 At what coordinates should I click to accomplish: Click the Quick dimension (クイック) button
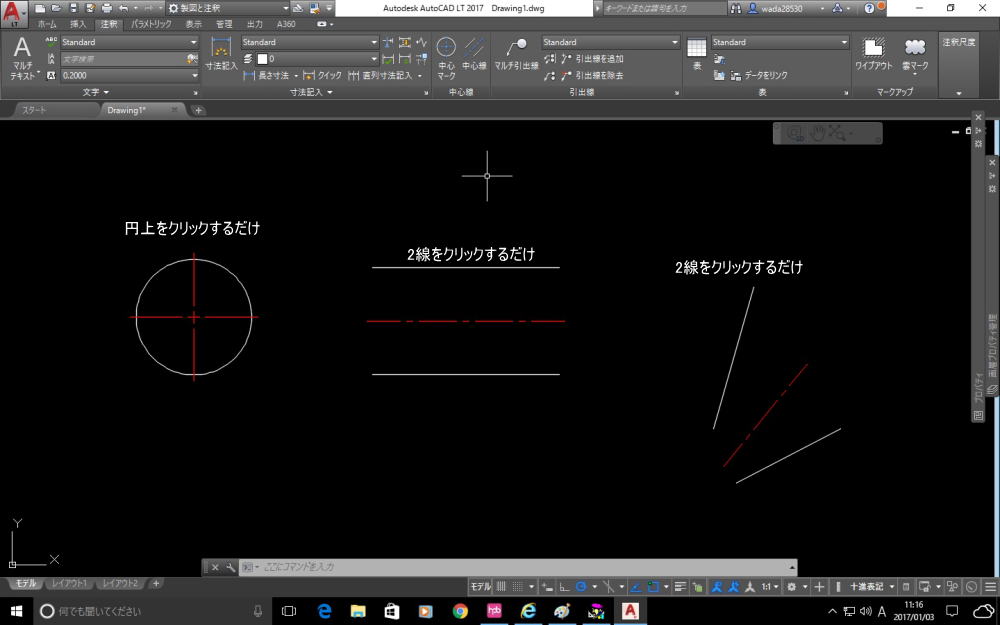[x=323, y=75]
